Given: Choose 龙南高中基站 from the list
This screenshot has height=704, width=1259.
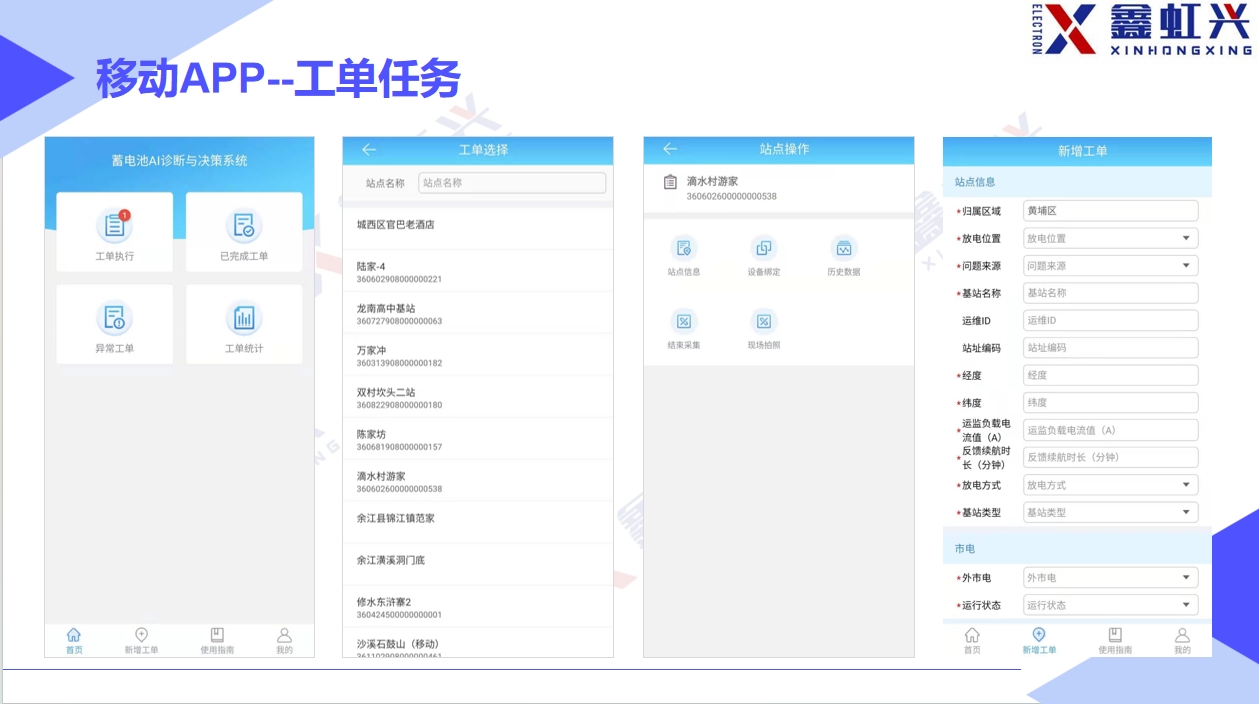Looking at the screenshot, I should (478, 313).
